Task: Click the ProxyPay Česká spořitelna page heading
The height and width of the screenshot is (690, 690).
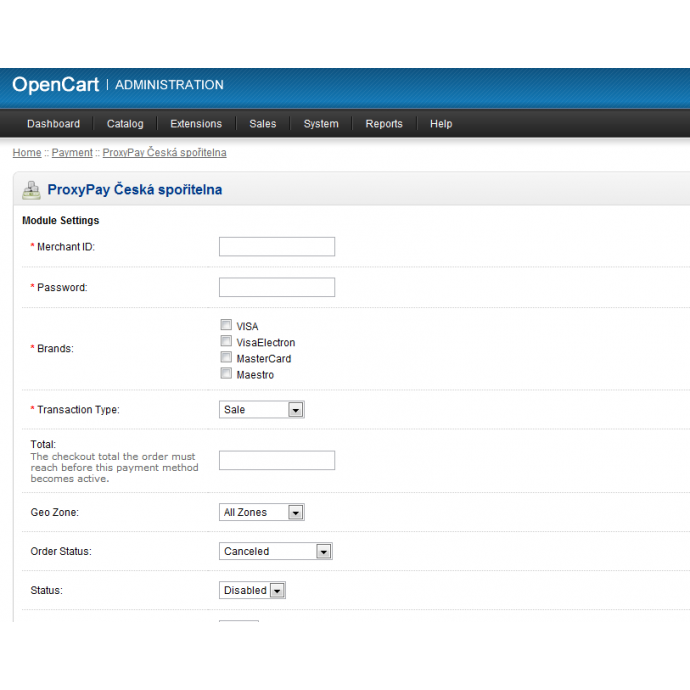Action: coord(135,190)
